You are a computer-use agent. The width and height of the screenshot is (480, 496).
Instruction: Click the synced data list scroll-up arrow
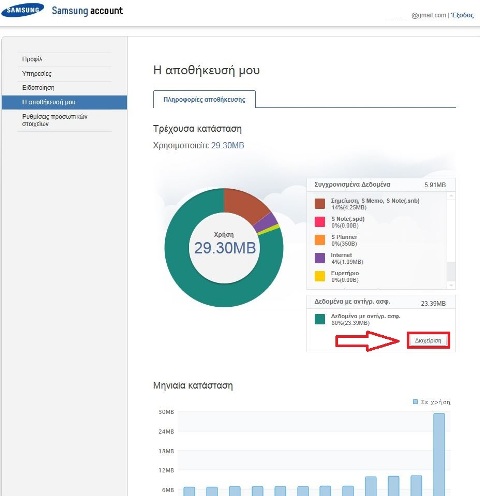click(x=451, y=196)
